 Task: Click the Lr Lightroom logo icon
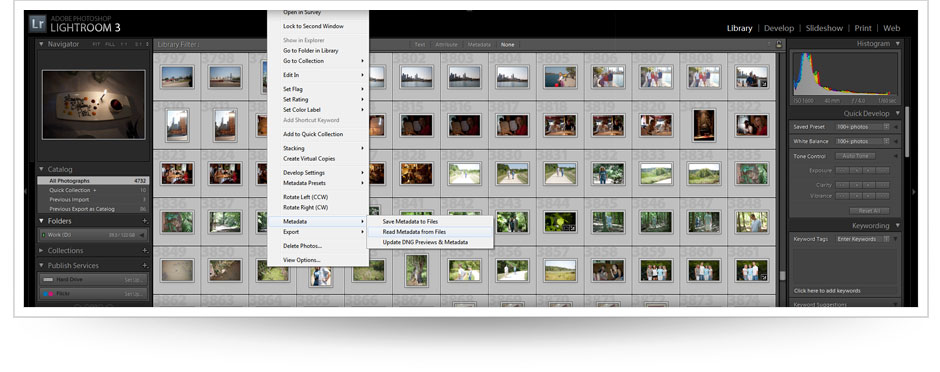pyautogui.click(x=38, y=23)
